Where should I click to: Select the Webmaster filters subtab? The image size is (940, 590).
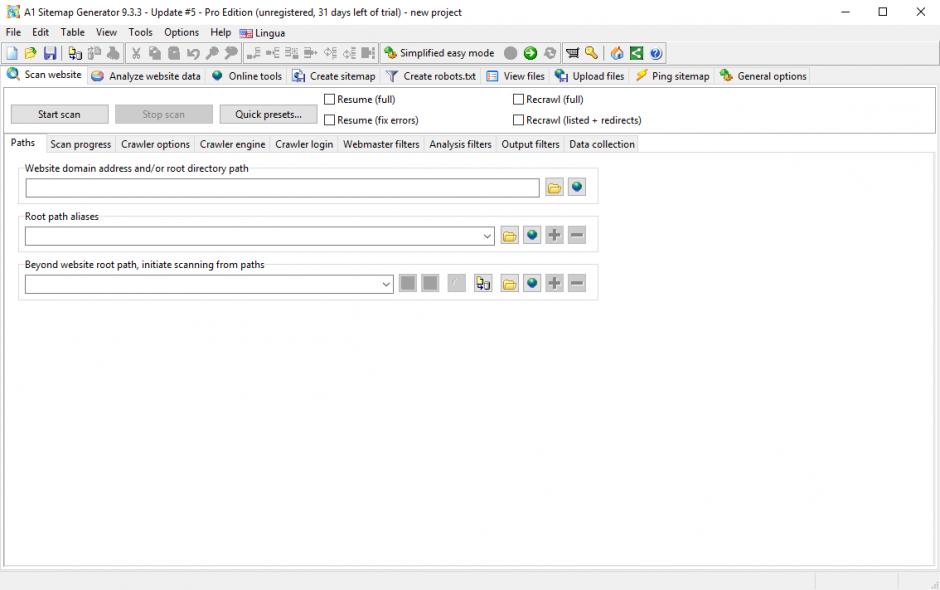381,145
